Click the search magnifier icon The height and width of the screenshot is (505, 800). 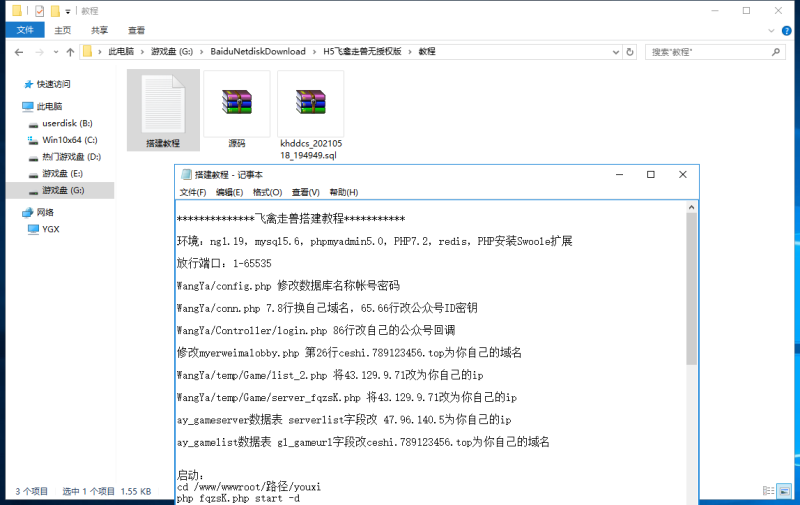coord(776,52)
